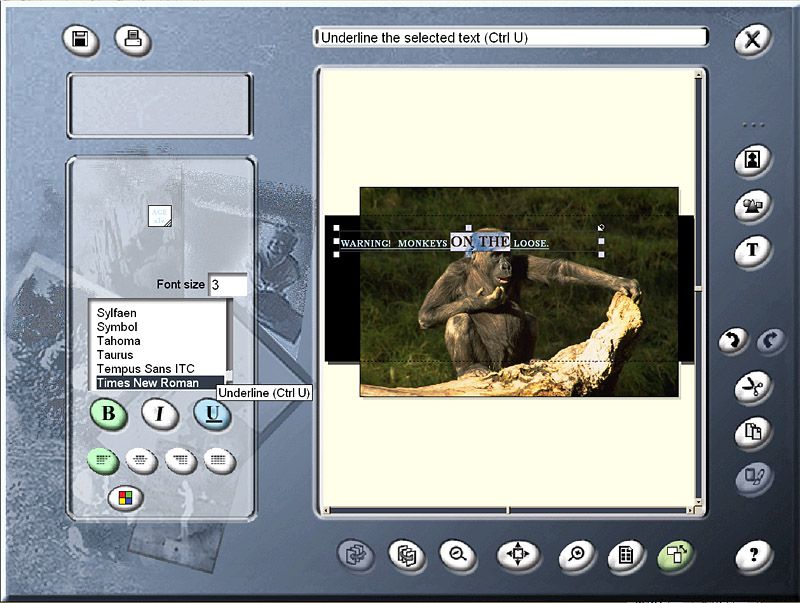This screenshot has height=603, width=800.
Task: Click the Undo arrow button
Action: click(734, 341)
